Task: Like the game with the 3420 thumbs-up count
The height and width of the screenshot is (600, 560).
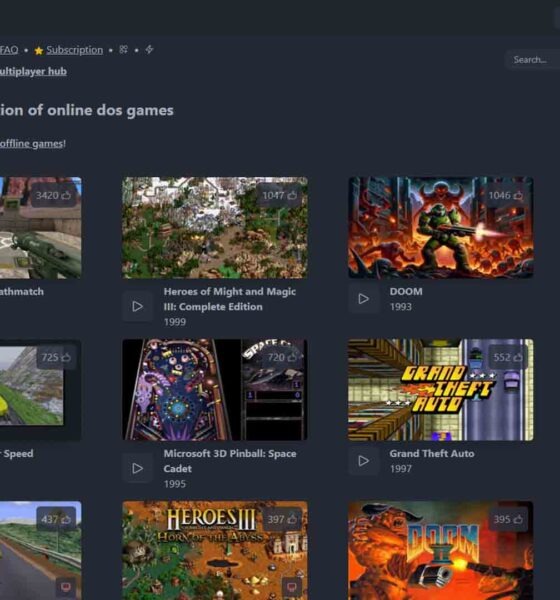Action: [54, 195]
